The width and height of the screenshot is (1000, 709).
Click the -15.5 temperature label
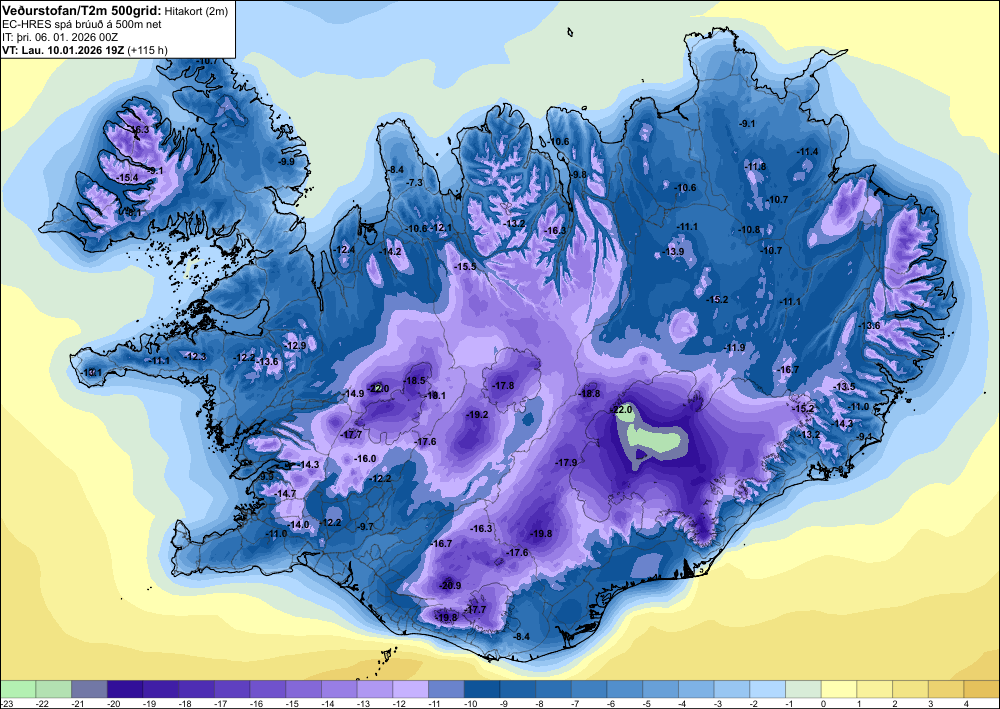(x=466, y=266)
